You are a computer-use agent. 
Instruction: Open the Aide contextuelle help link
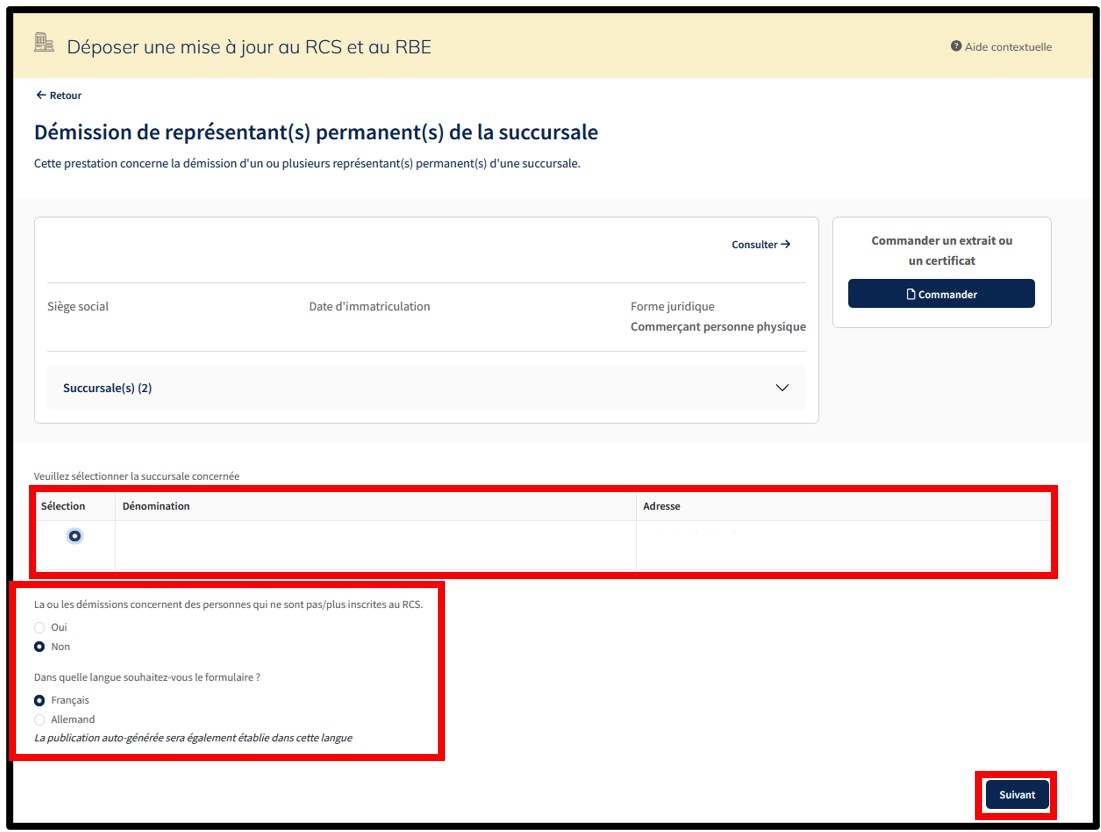1007,47
